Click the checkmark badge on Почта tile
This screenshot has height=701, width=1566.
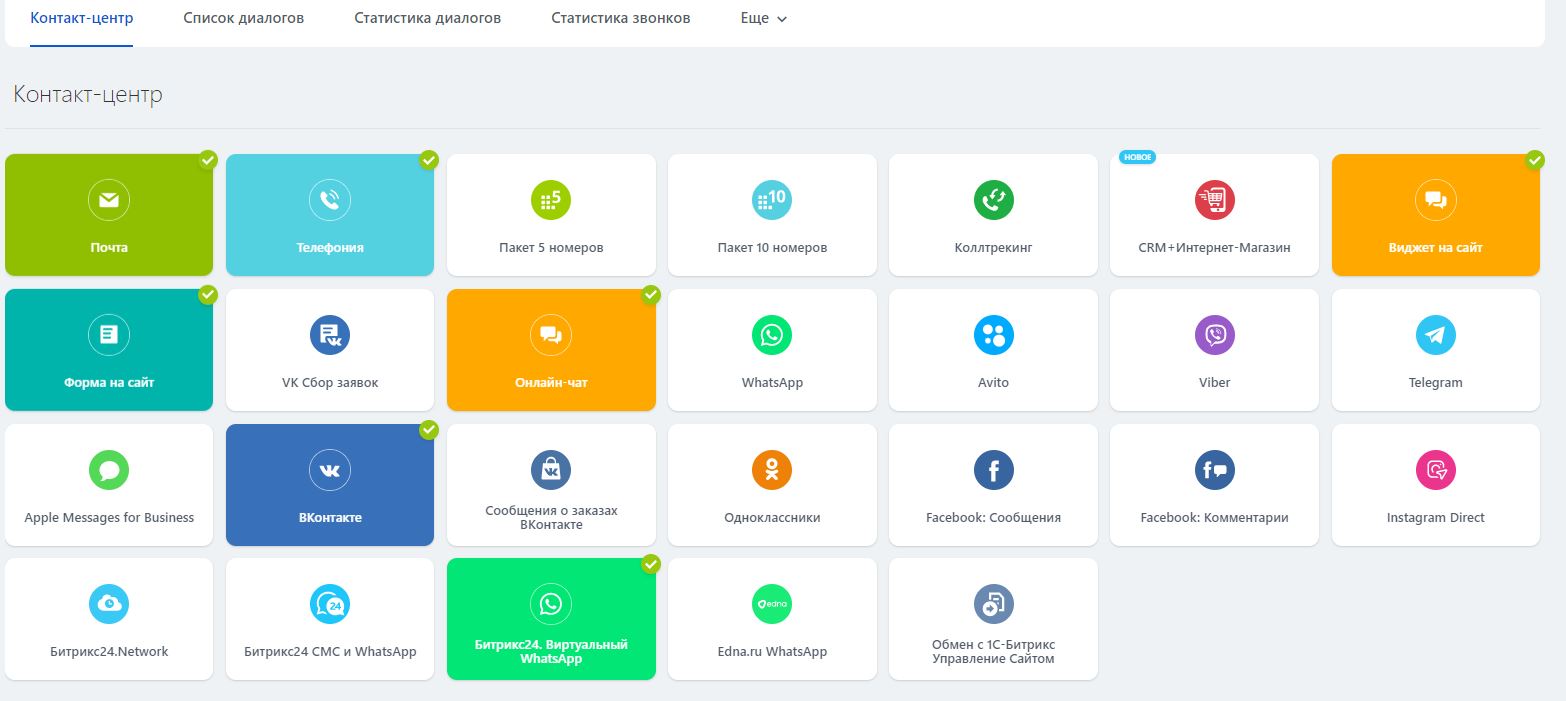tap(208, 159)
